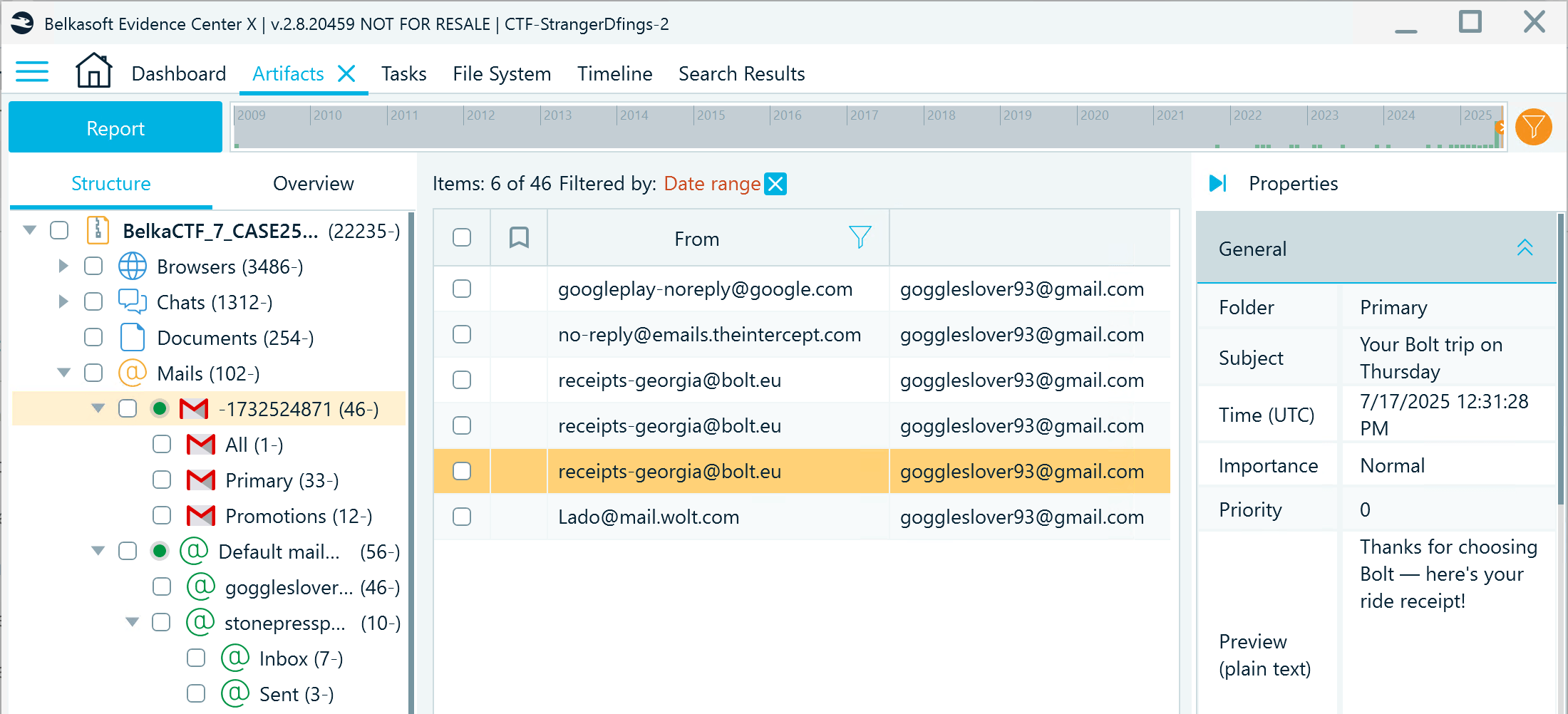Screen dimensions: 1568x714
Task: Click Gmail icon for -1732524871
Action: click(194, 409)
